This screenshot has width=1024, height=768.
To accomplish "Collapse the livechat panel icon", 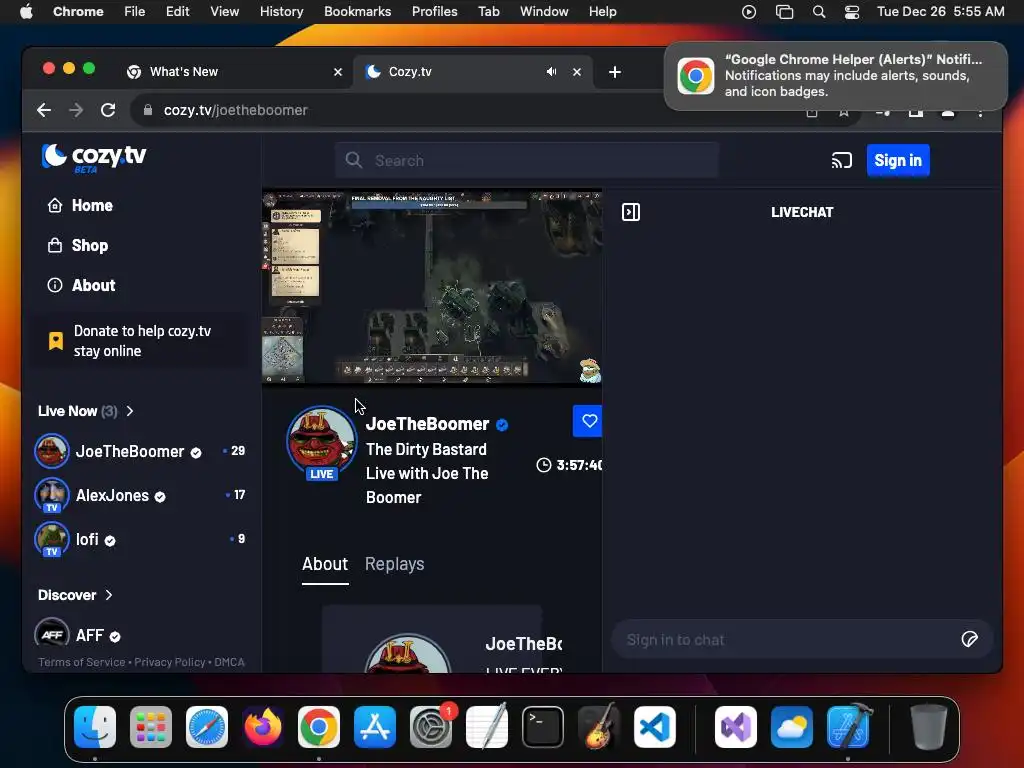I will (631, 212).
